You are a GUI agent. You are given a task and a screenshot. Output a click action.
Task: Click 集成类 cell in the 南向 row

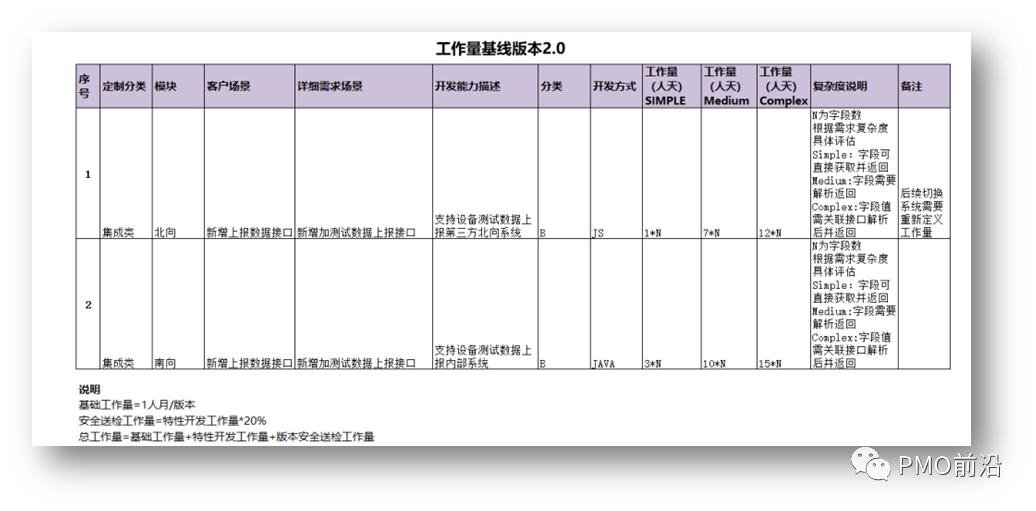[x=126, y=304]
